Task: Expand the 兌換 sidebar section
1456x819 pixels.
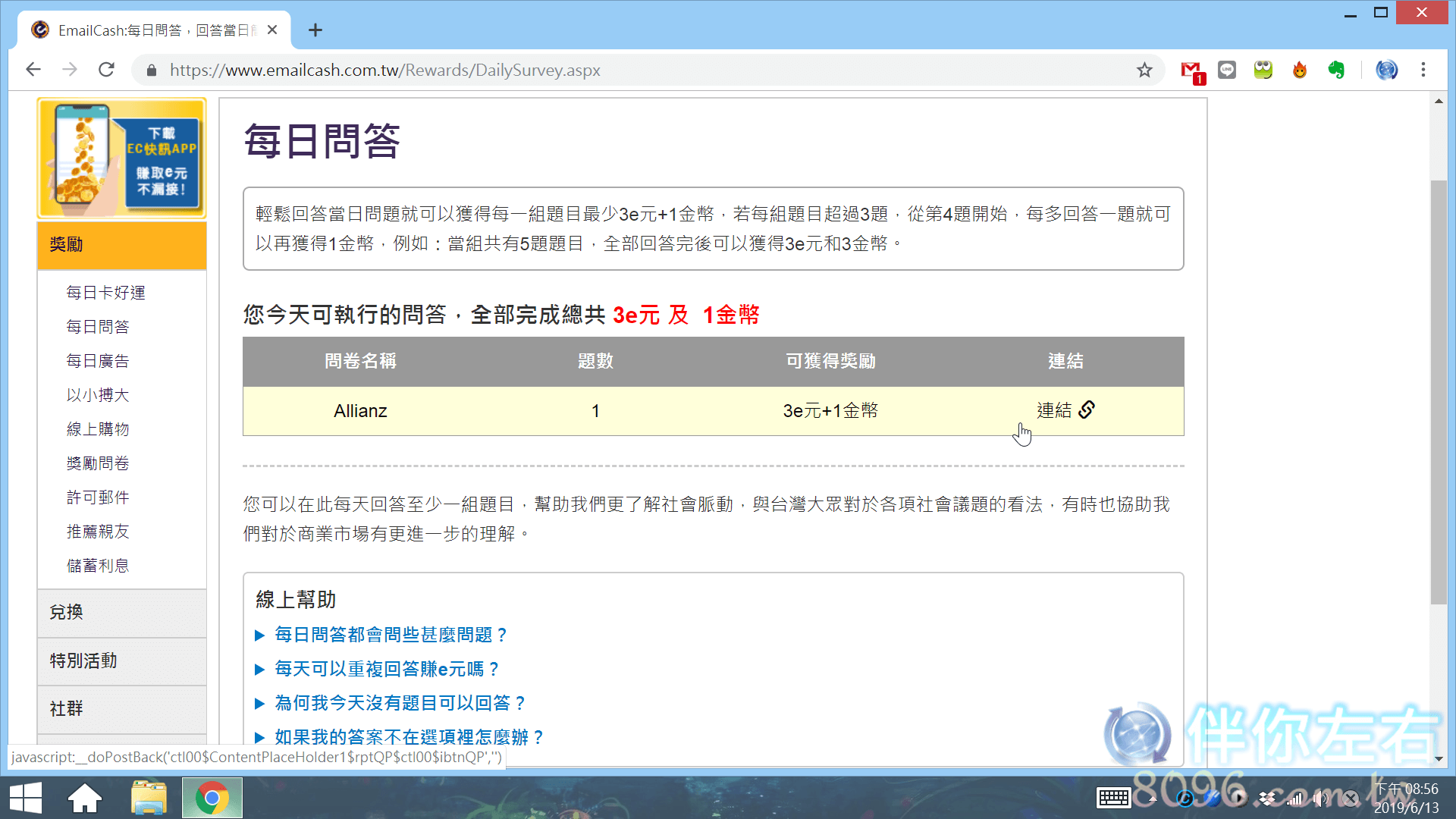Action: 122,613
